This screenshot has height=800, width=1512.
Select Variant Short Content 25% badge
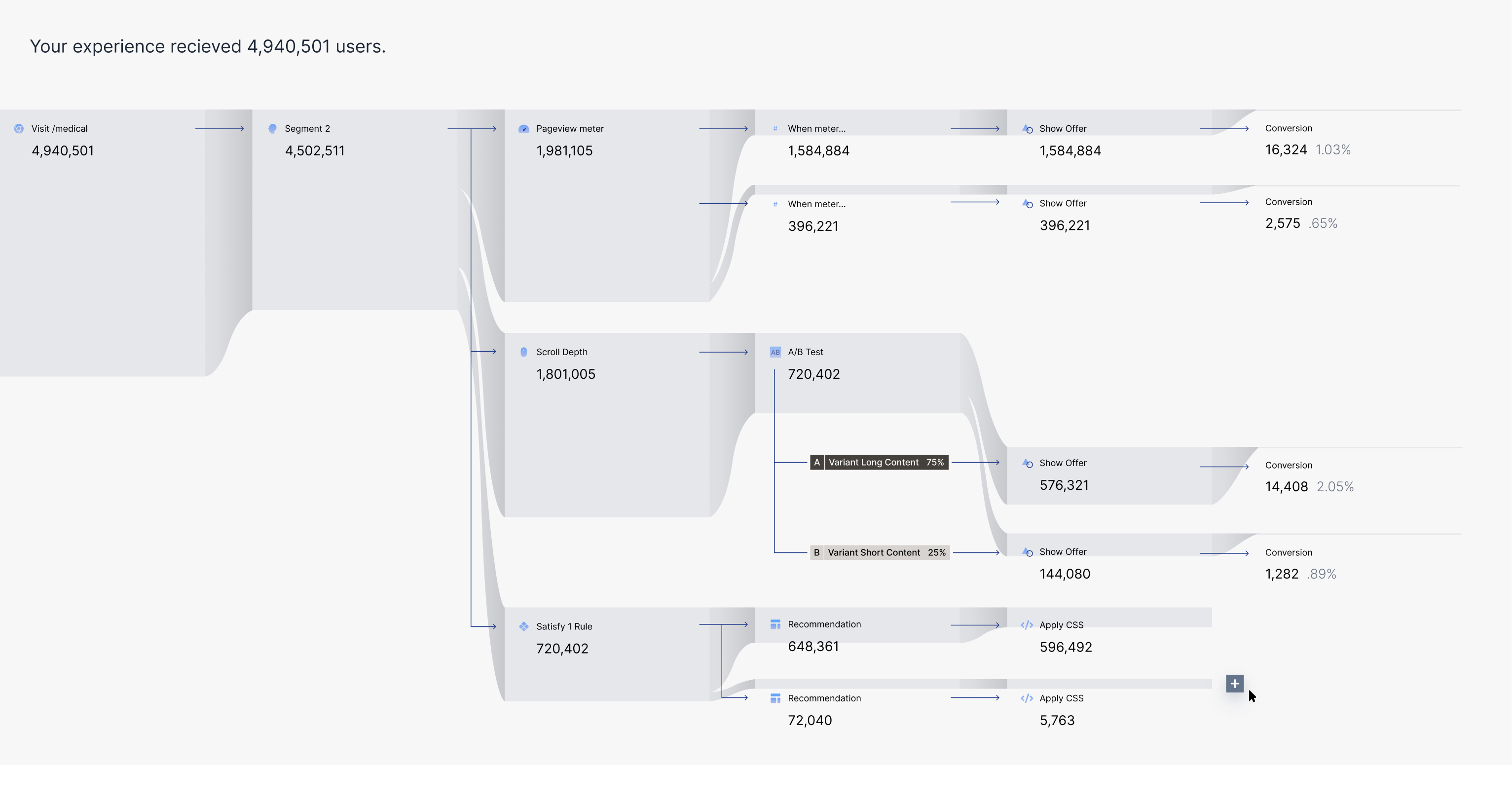coord(879,552)
